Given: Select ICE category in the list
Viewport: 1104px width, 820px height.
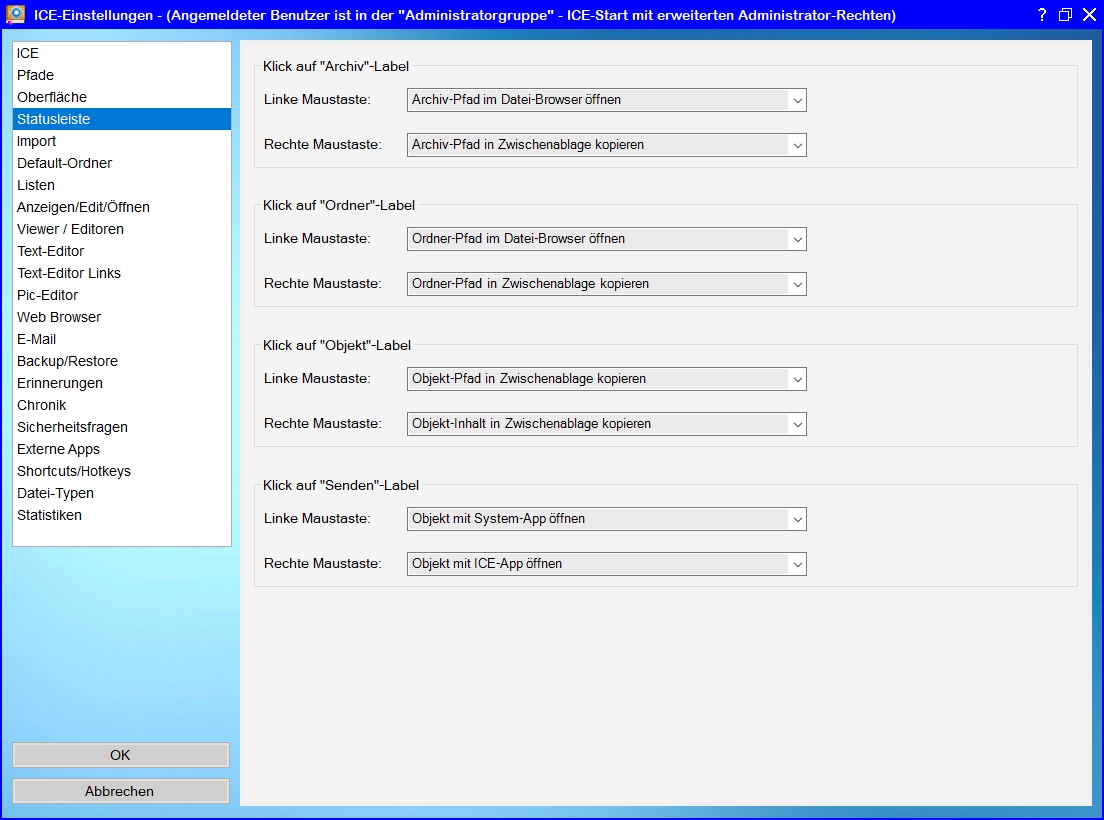Looking at the screenshot, I should tap(122, 53).
